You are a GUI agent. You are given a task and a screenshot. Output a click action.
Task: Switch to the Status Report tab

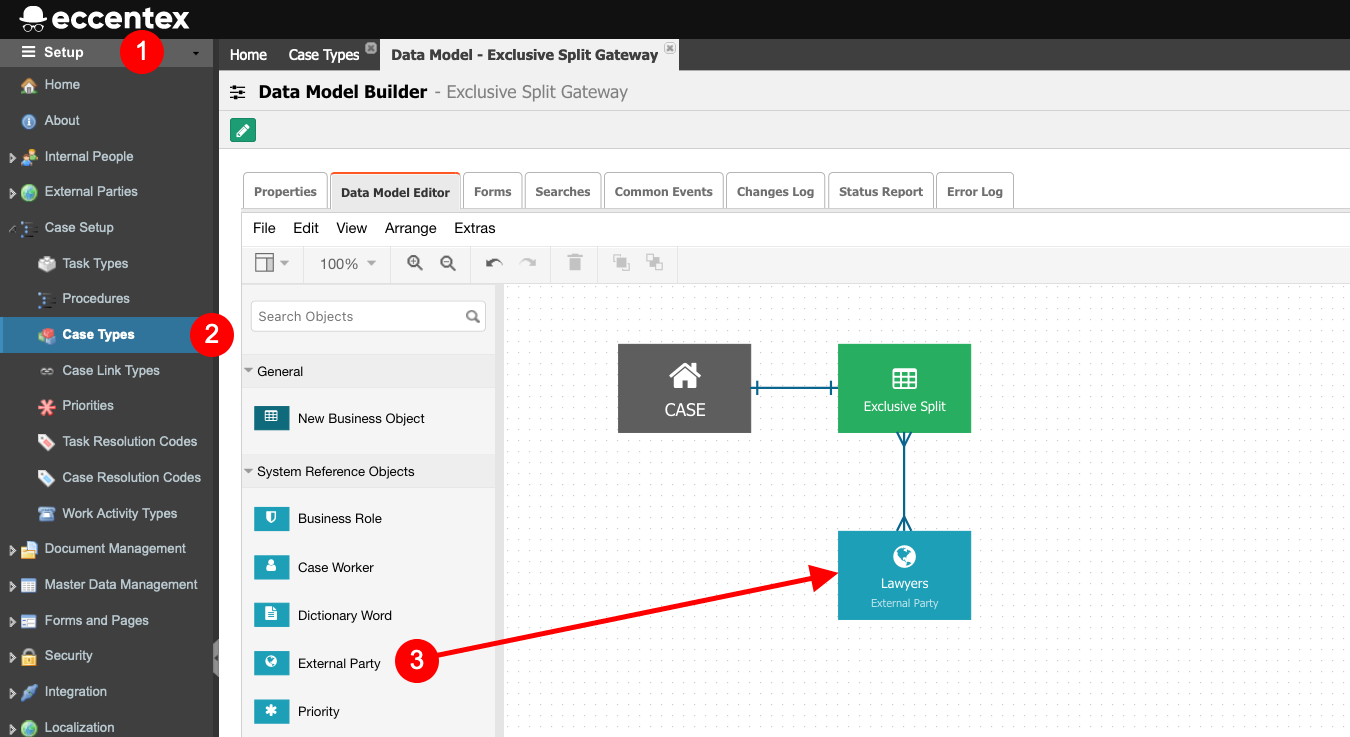881,191
